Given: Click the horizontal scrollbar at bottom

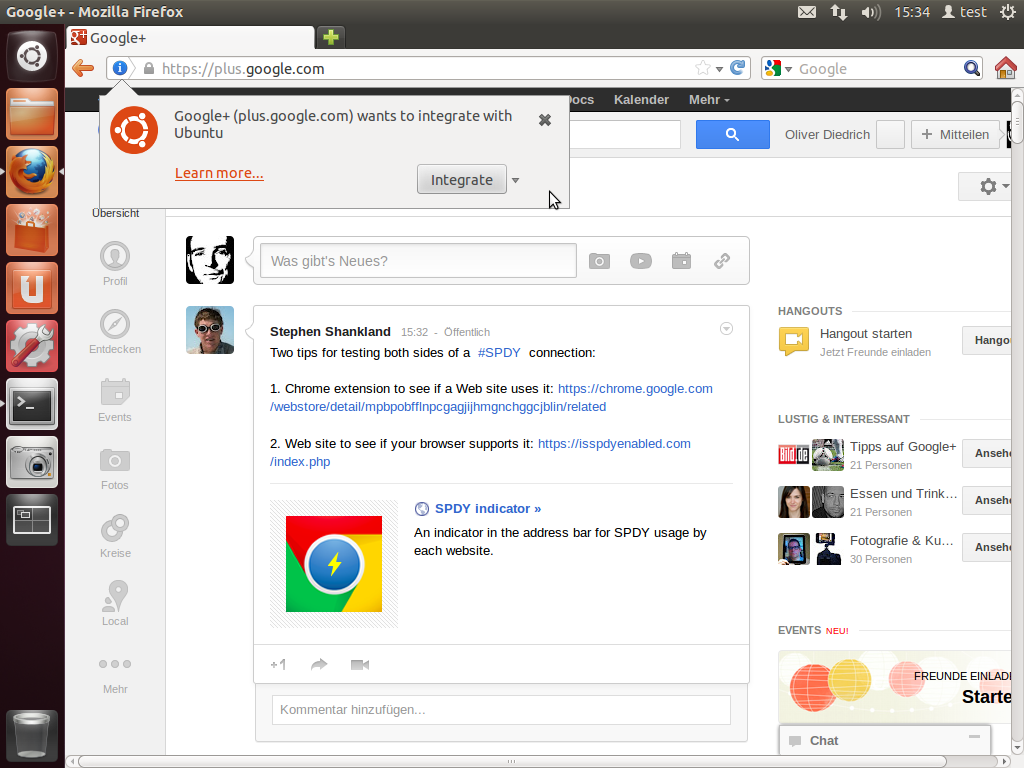Looking at the screenshot, I should click(x=511, y=761).
